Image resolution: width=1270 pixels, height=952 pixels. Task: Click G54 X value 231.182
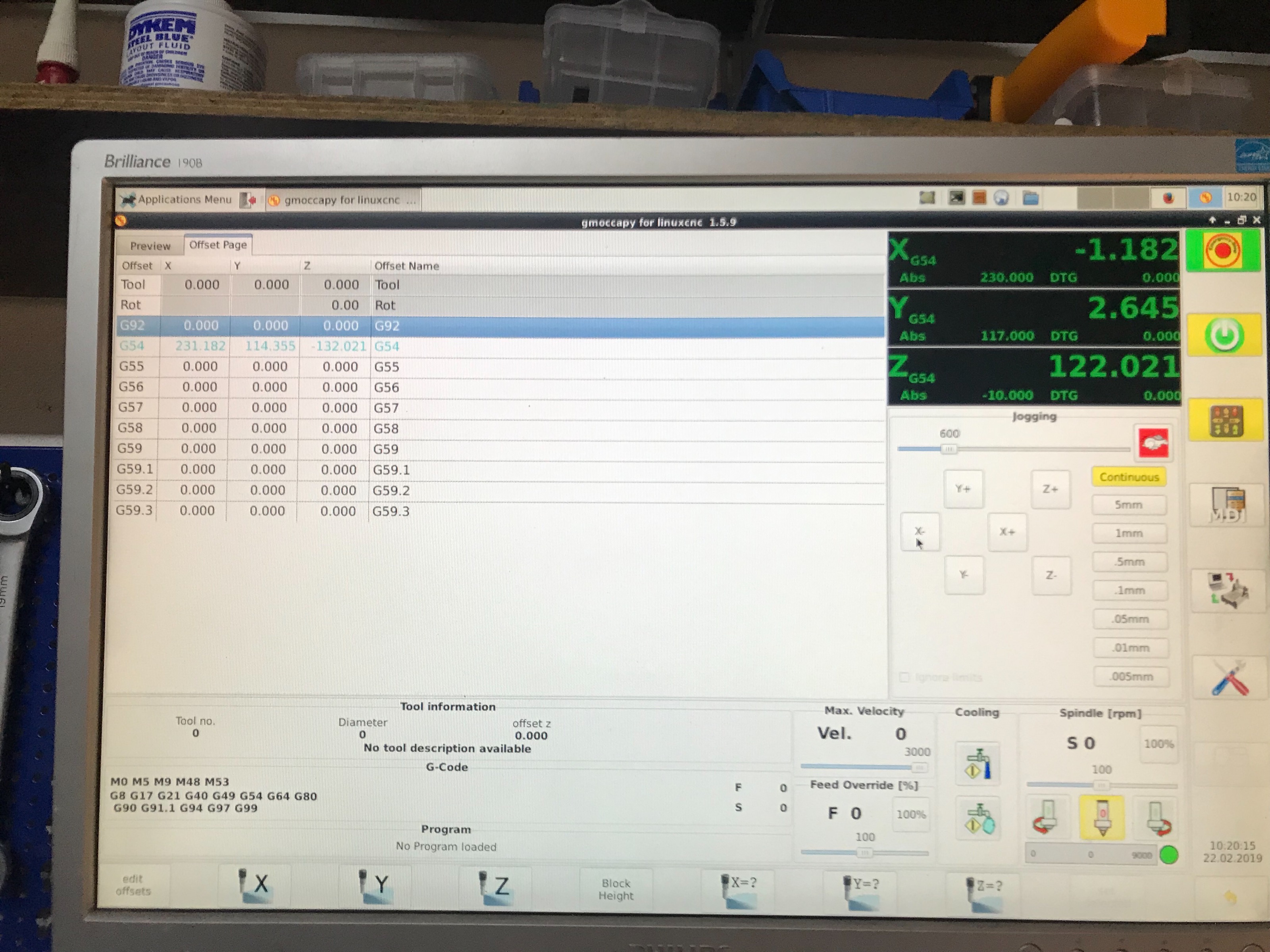(200, 346)
